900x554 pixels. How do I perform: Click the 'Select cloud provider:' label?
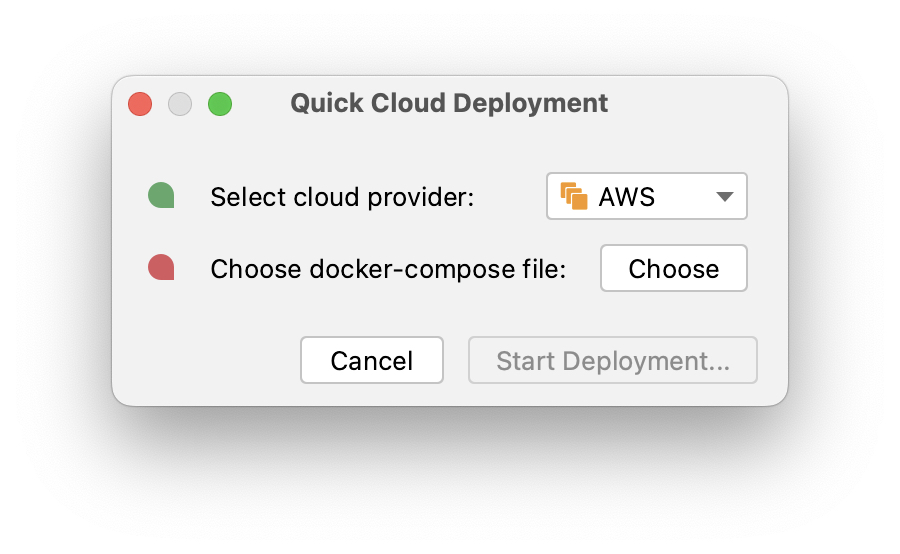342,197
